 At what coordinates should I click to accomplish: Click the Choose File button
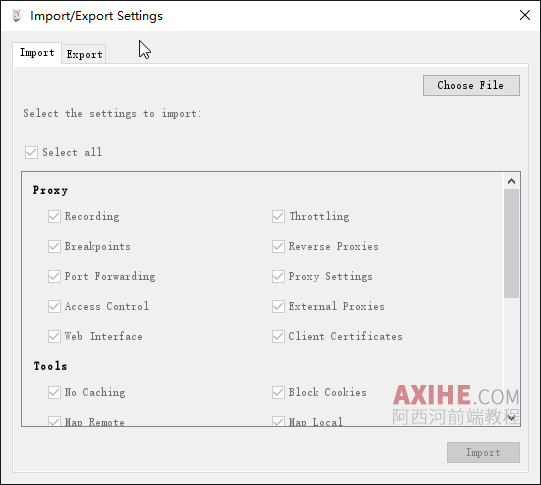click(471, 85)
